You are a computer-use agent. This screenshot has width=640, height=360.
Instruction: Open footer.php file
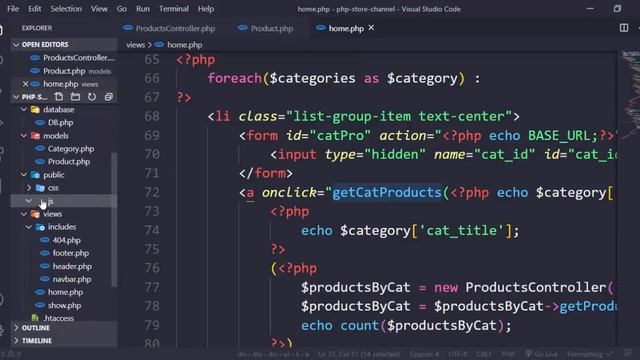pos(70,253)
